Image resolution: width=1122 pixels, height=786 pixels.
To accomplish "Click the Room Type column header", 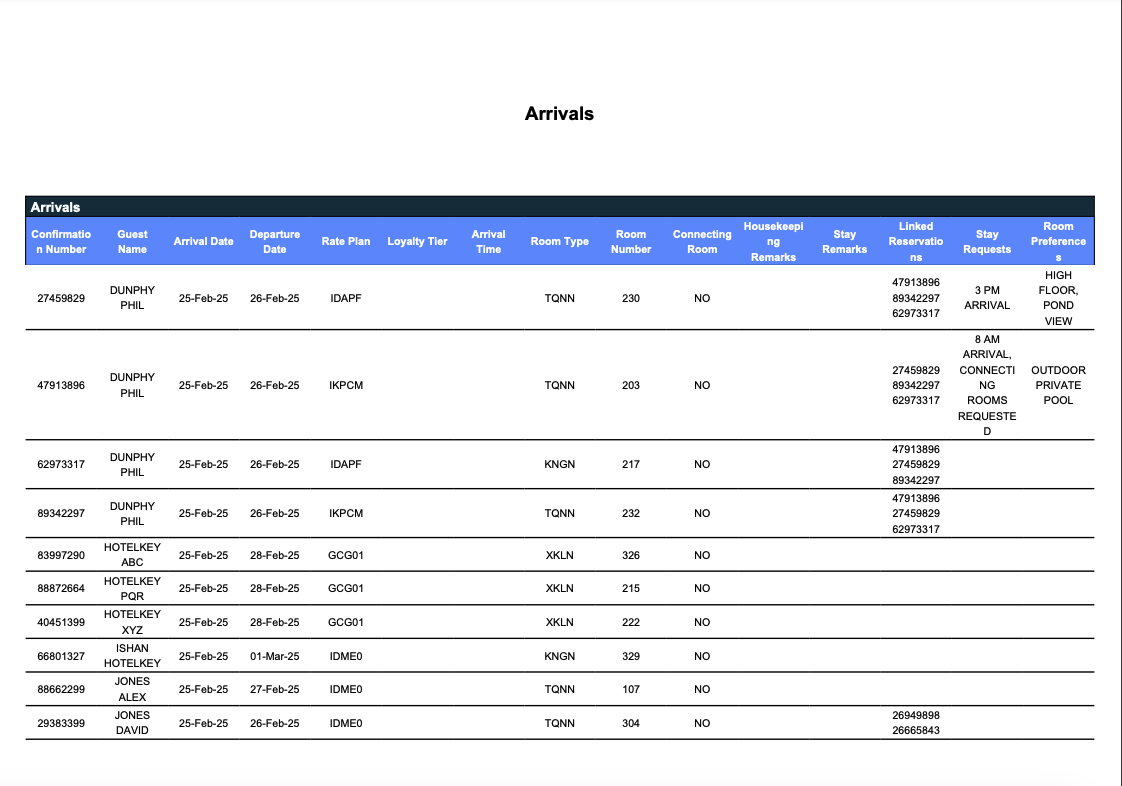I will (559, 240).
